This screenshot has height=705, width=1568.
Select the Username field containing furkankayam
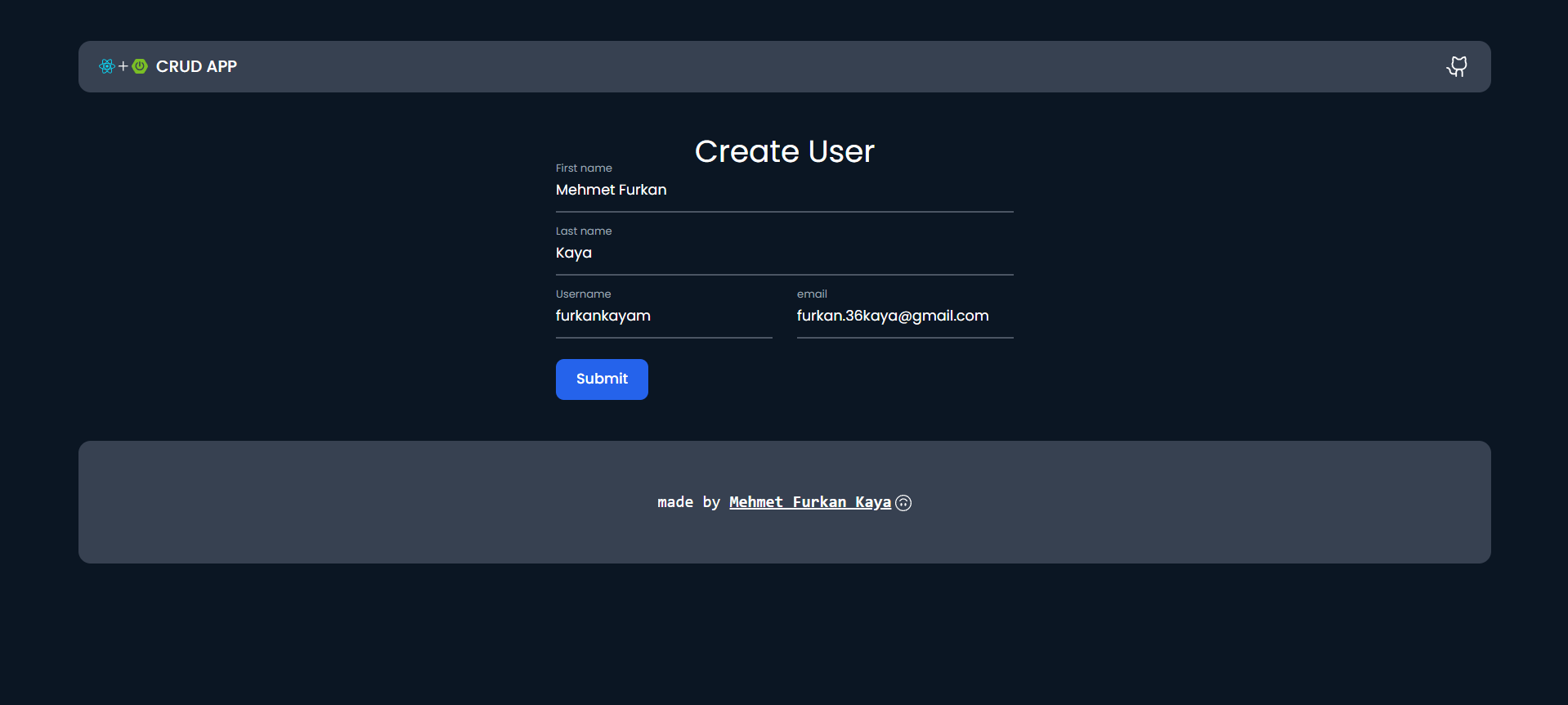664,317
